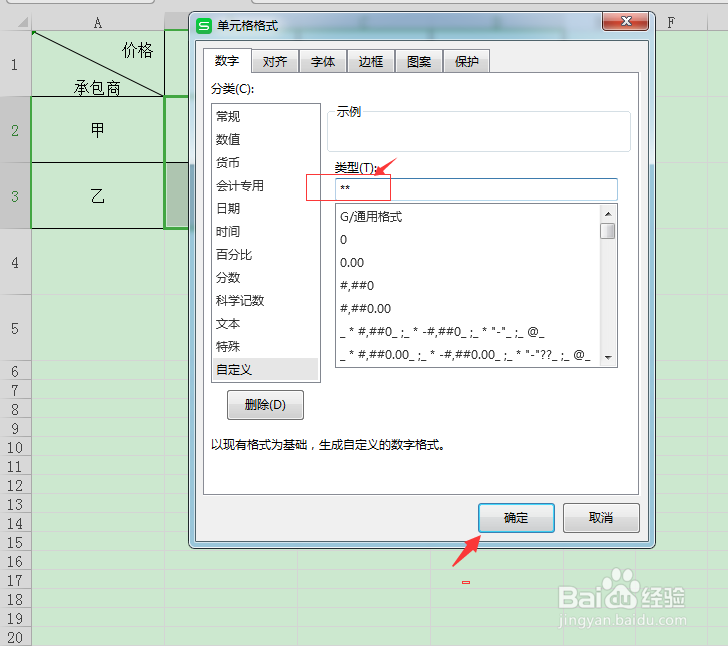Click the 类型 format input field
This screenshot has width=728, height=646.
[x=476, y=189]
